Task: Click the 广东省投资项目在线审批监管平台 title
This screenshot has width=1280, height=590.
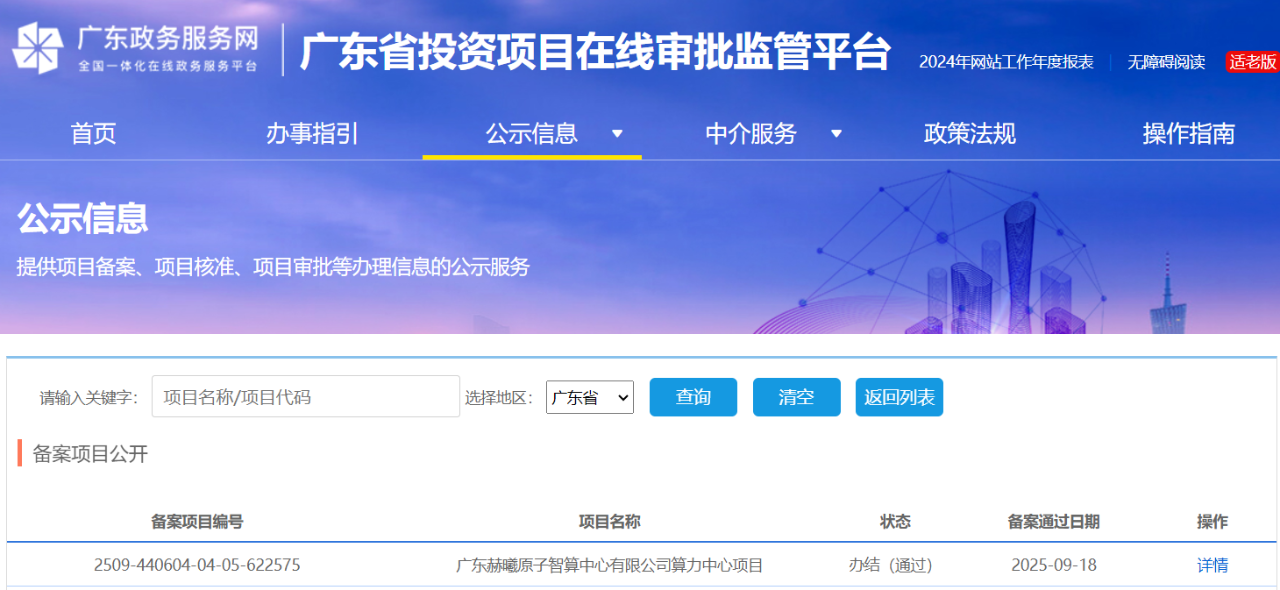Action: [595, 52]
